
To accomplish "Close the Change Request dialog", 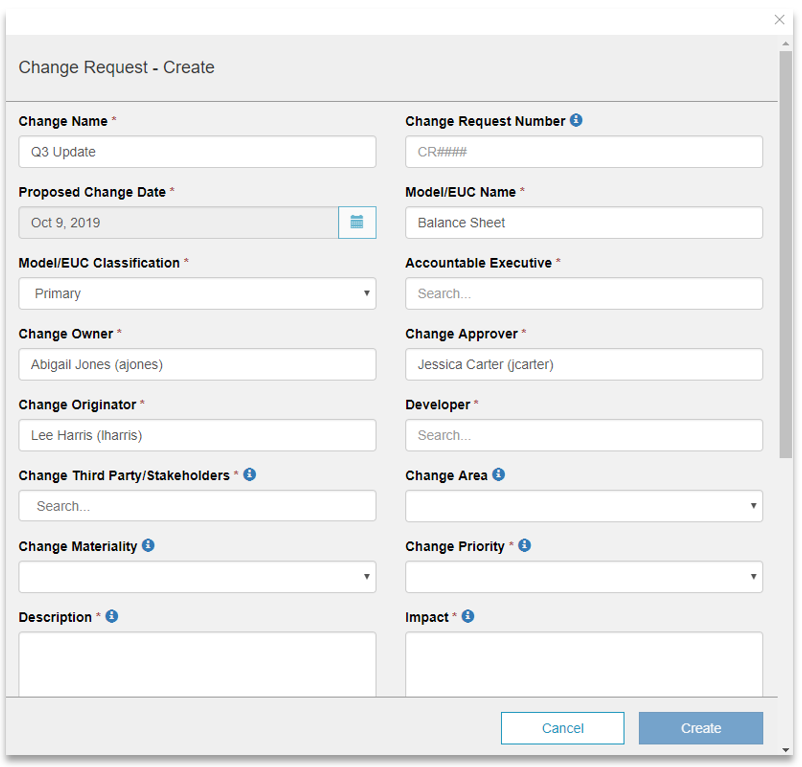I will pyautogui.click(x=779, y=19).
